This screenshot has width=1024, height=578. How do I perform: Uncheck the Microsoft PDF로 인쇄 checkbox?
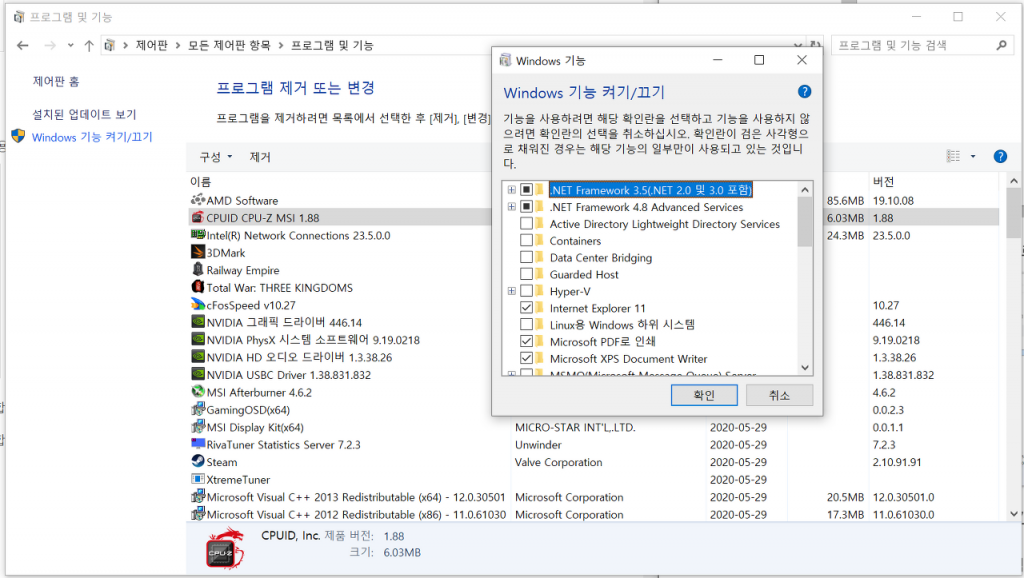pos(526,342)
